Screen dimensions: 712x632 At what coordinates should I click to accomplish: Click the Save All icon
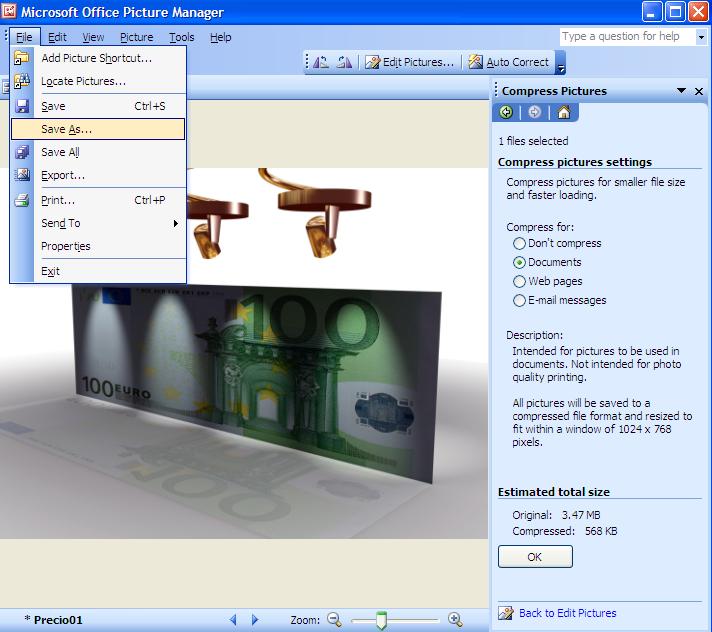coord(21,152)
